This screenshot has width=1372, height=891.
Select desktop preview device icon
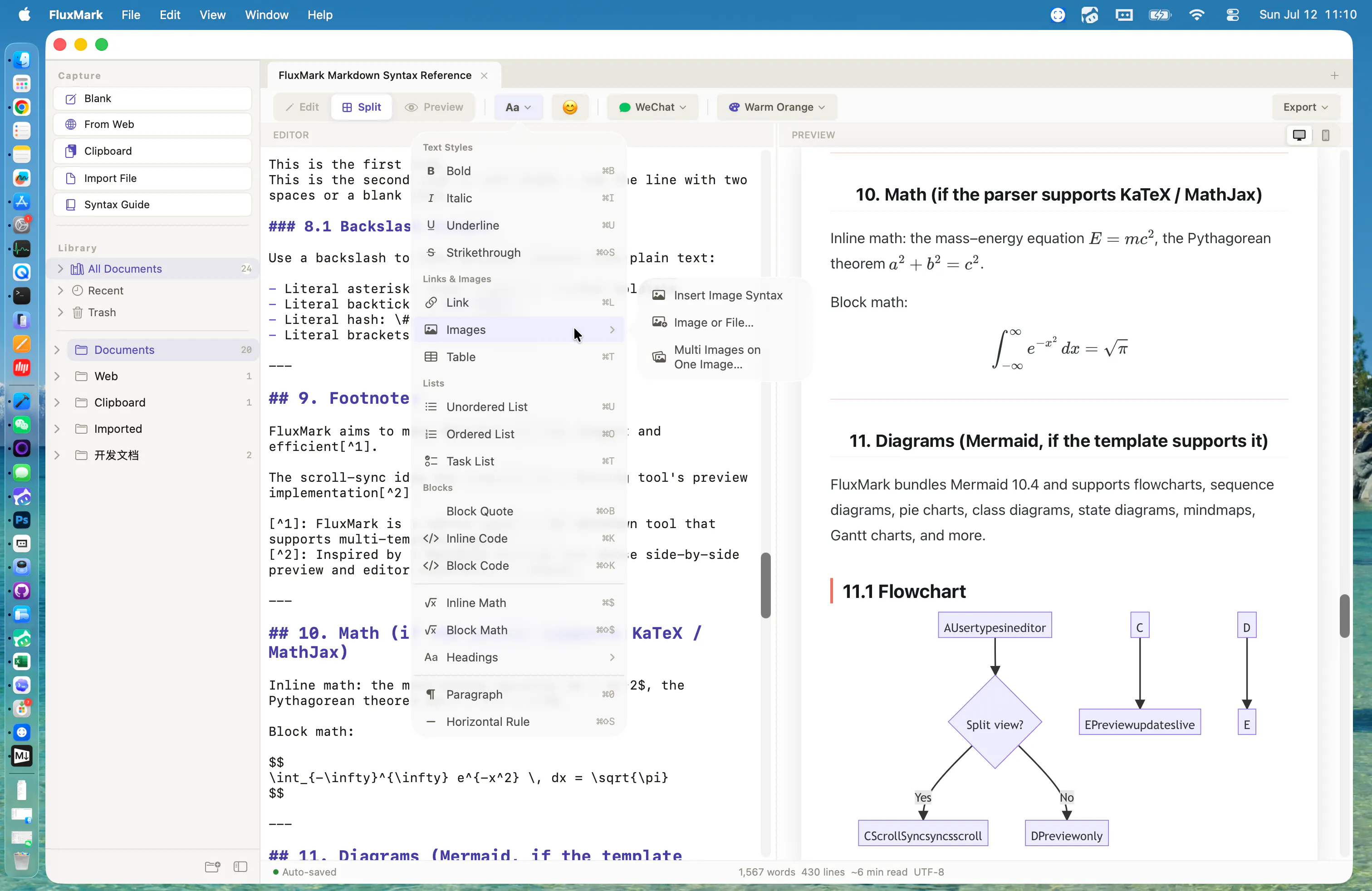click(1299, 135)
